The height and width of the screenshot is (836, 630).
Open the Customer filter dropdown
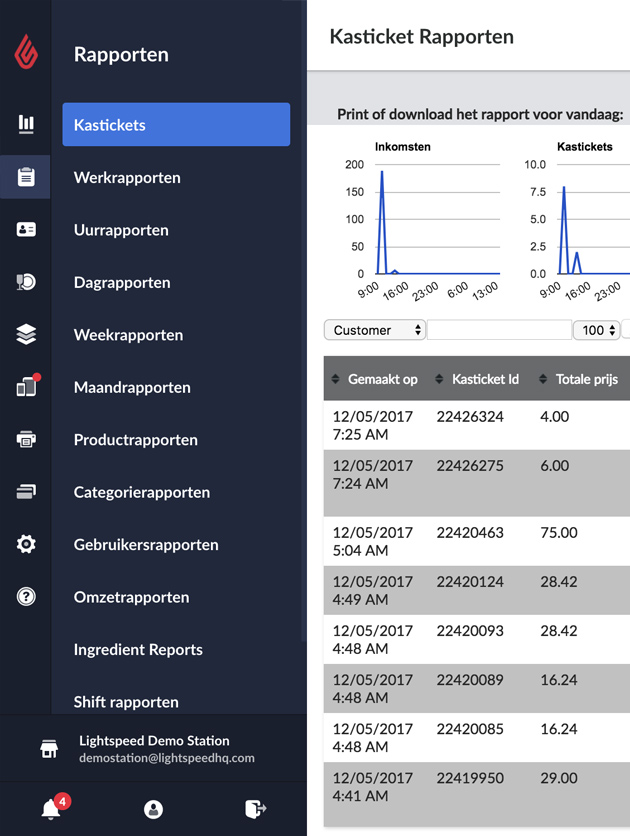point(375,330)
